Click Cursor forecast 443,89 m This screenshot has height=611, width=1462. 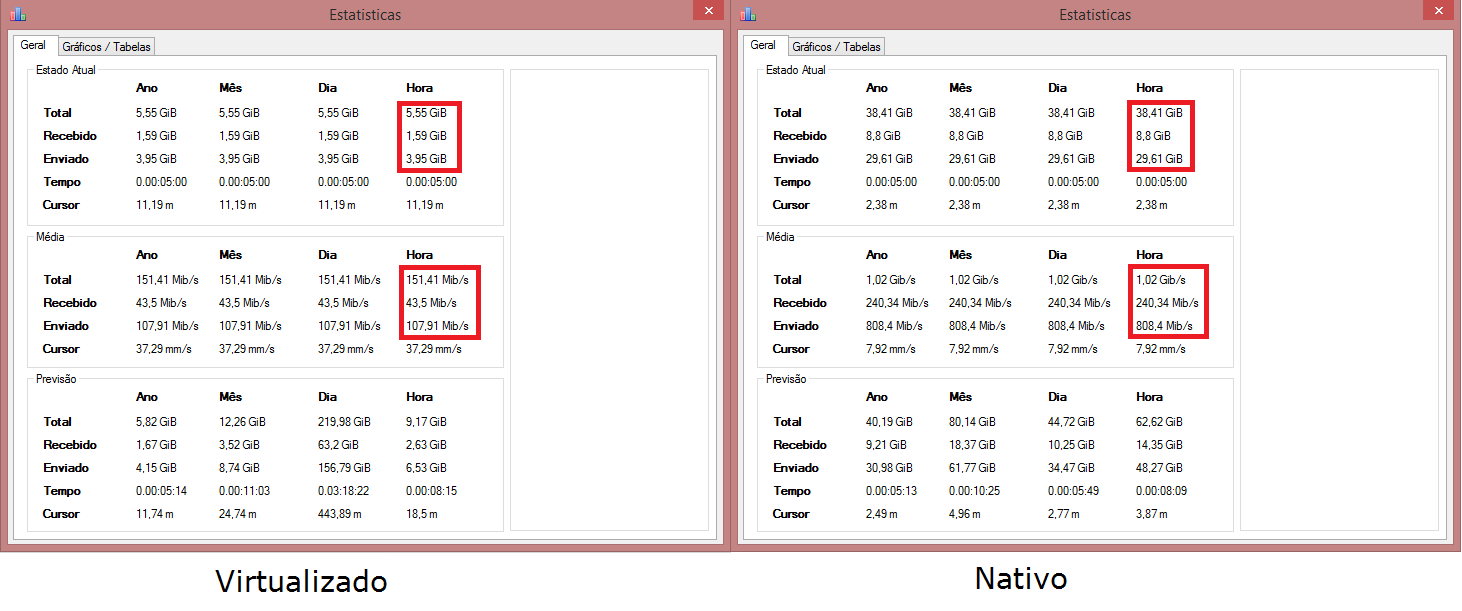(341, 514)
